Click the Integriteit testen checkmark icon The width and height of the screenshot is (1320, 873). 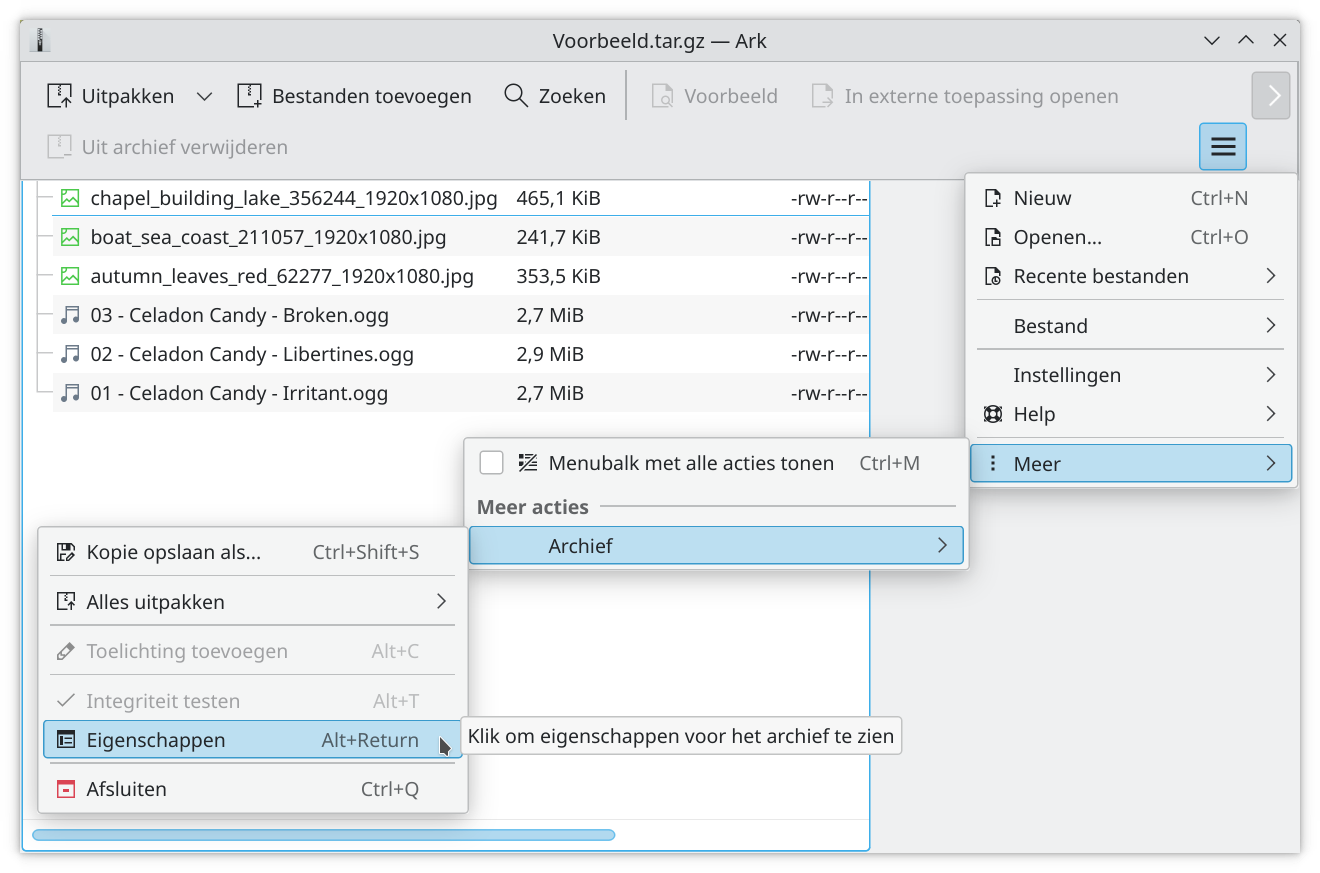pos(66,701)
